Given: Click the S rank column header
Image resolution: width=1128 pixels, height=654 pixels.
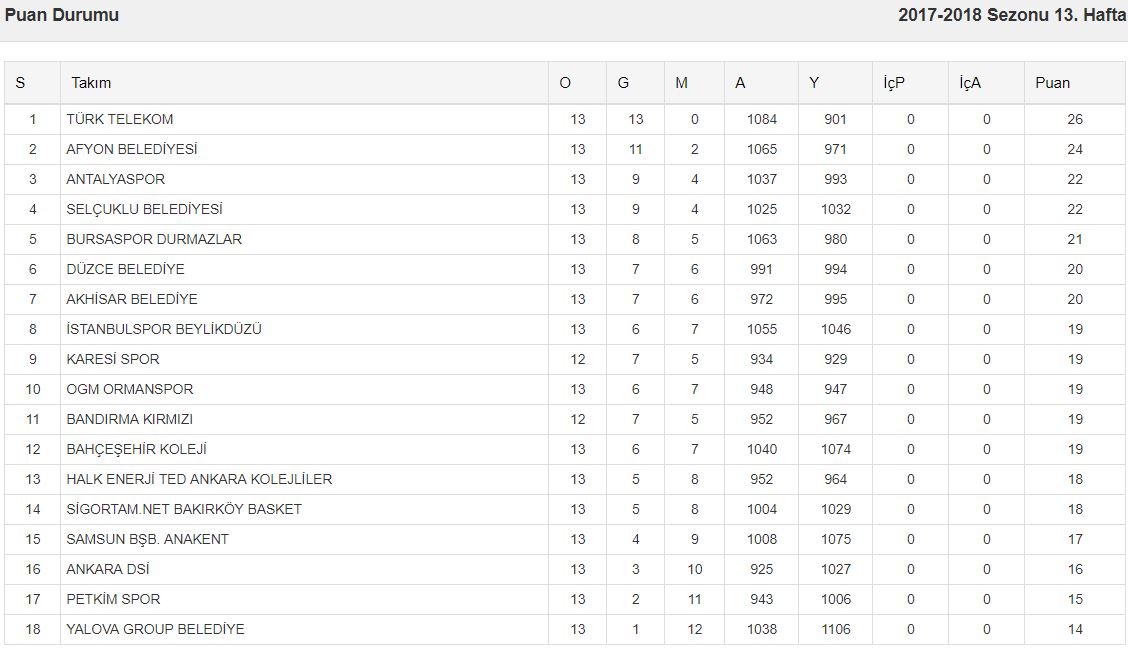Looking at the screenshot, I should 21,83.
